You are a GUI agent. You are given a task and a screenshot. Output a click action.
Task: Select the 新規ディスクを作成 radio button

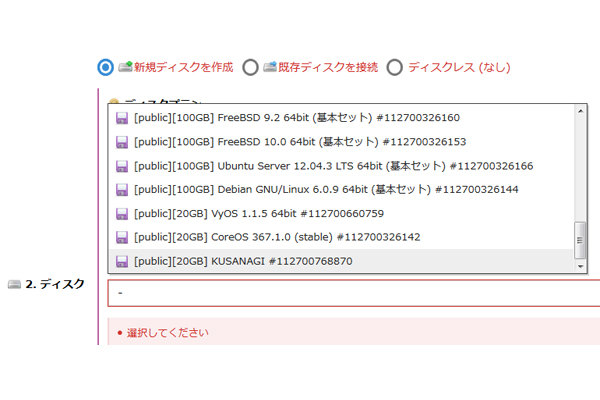coord(106,67)
